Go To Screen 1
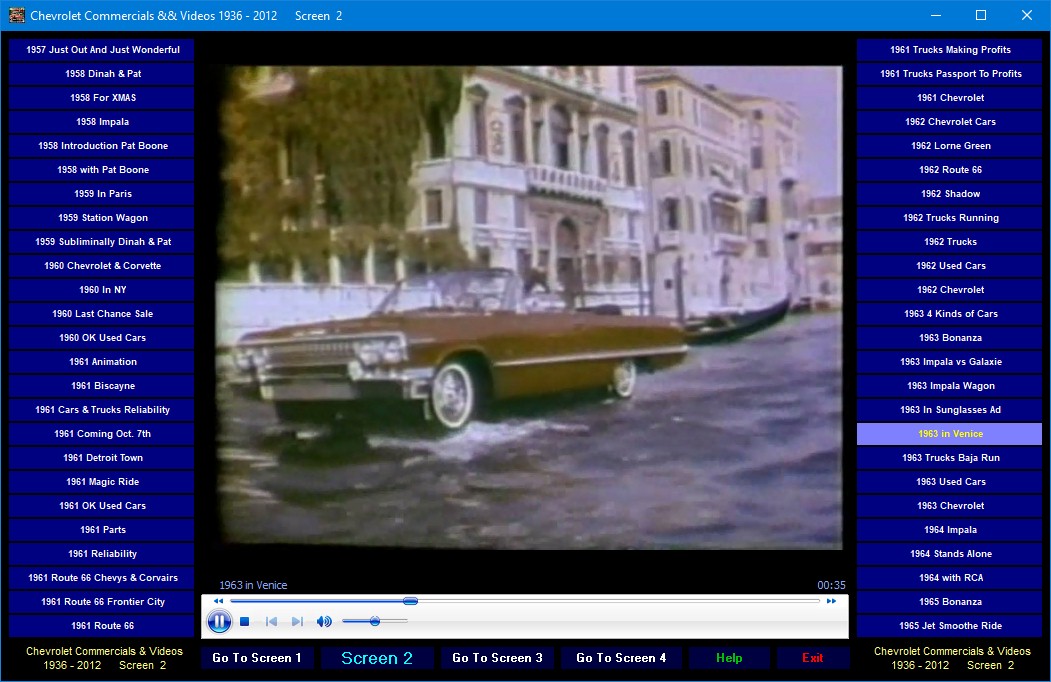Viewport: 1051px width, 682px height. click(257, 658)
